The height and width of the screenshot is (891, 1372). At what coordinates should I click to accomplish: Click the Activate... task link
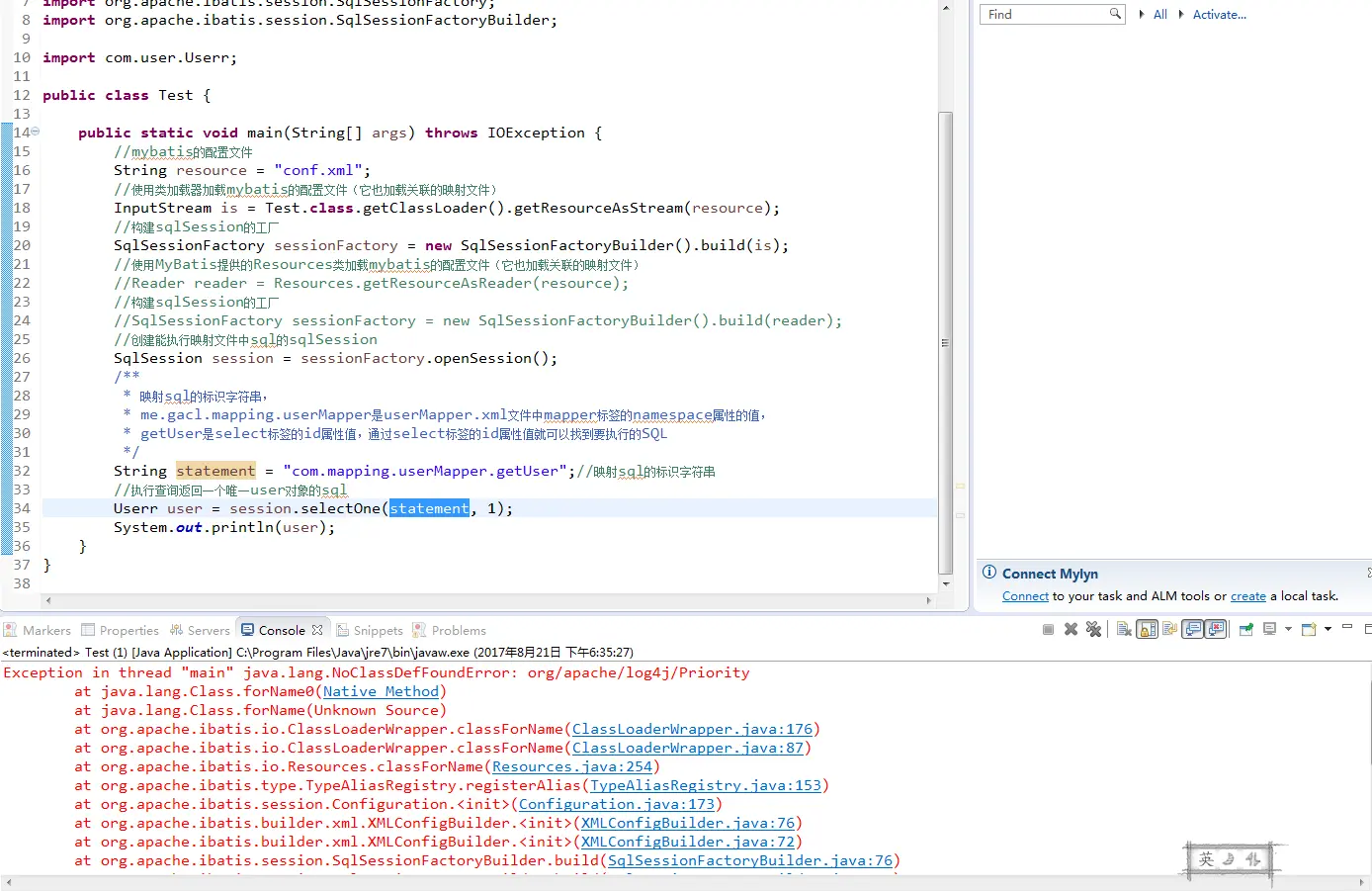[x=1220, y=14]
